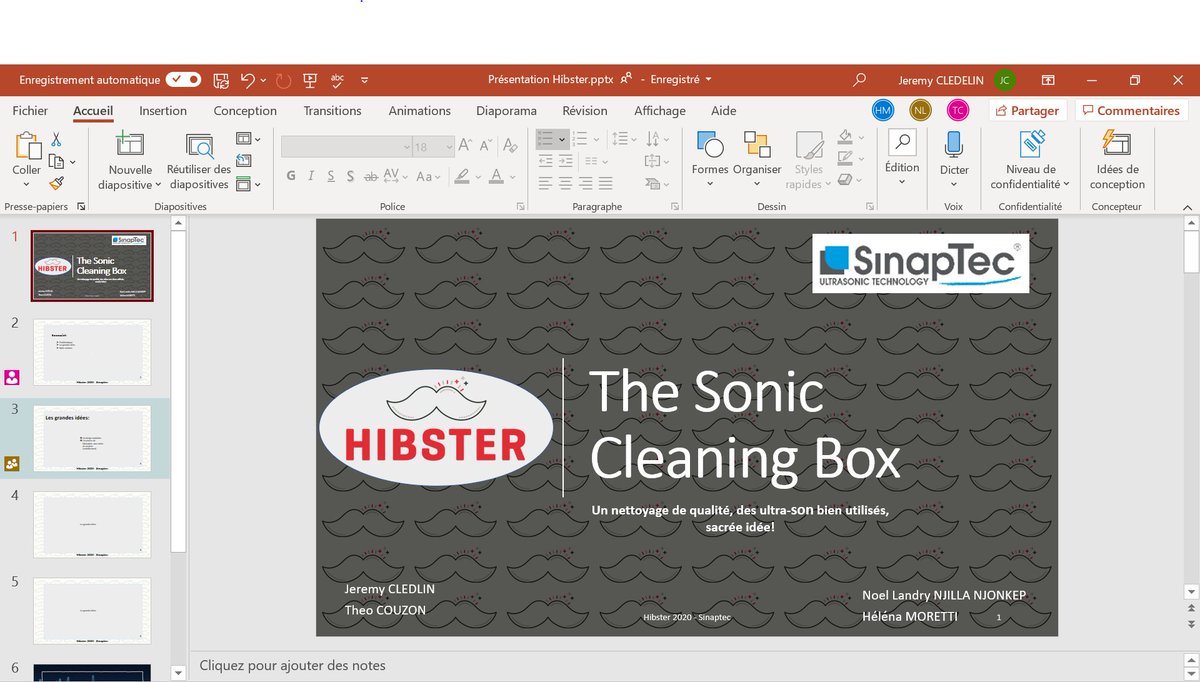Open the Affichage tab
The height and width of the screenshot is (682, 1200).
coord(660,111)
